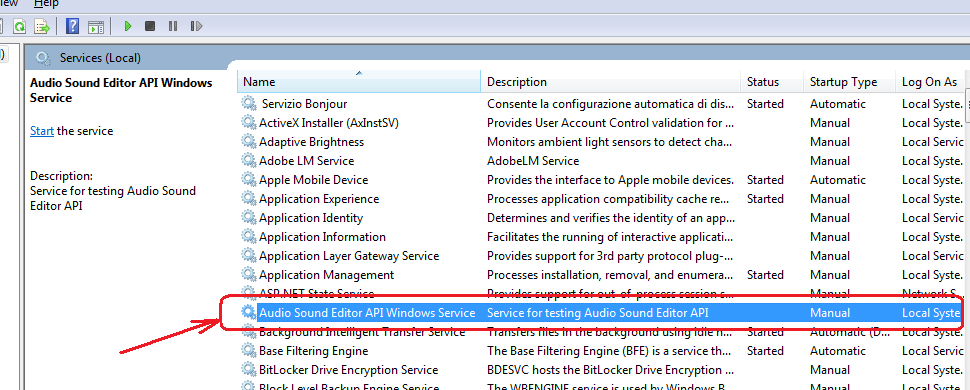Screen dimensions: 970x390
Task: Click the Refresh toolbar icon
Action: 20,26
